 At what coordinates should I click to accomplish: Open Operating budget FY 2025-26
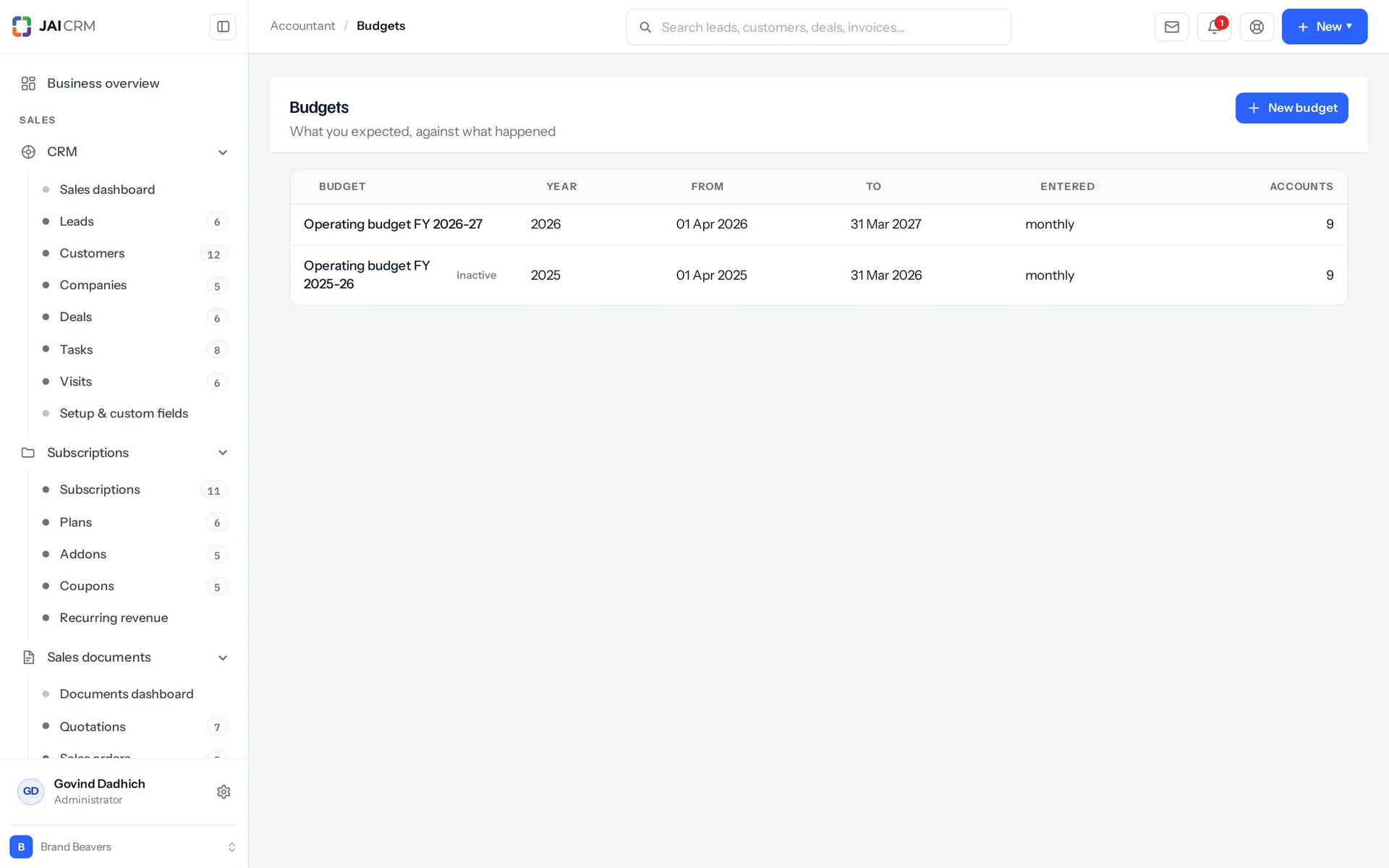pyautogui.click(x=367, y=275)
